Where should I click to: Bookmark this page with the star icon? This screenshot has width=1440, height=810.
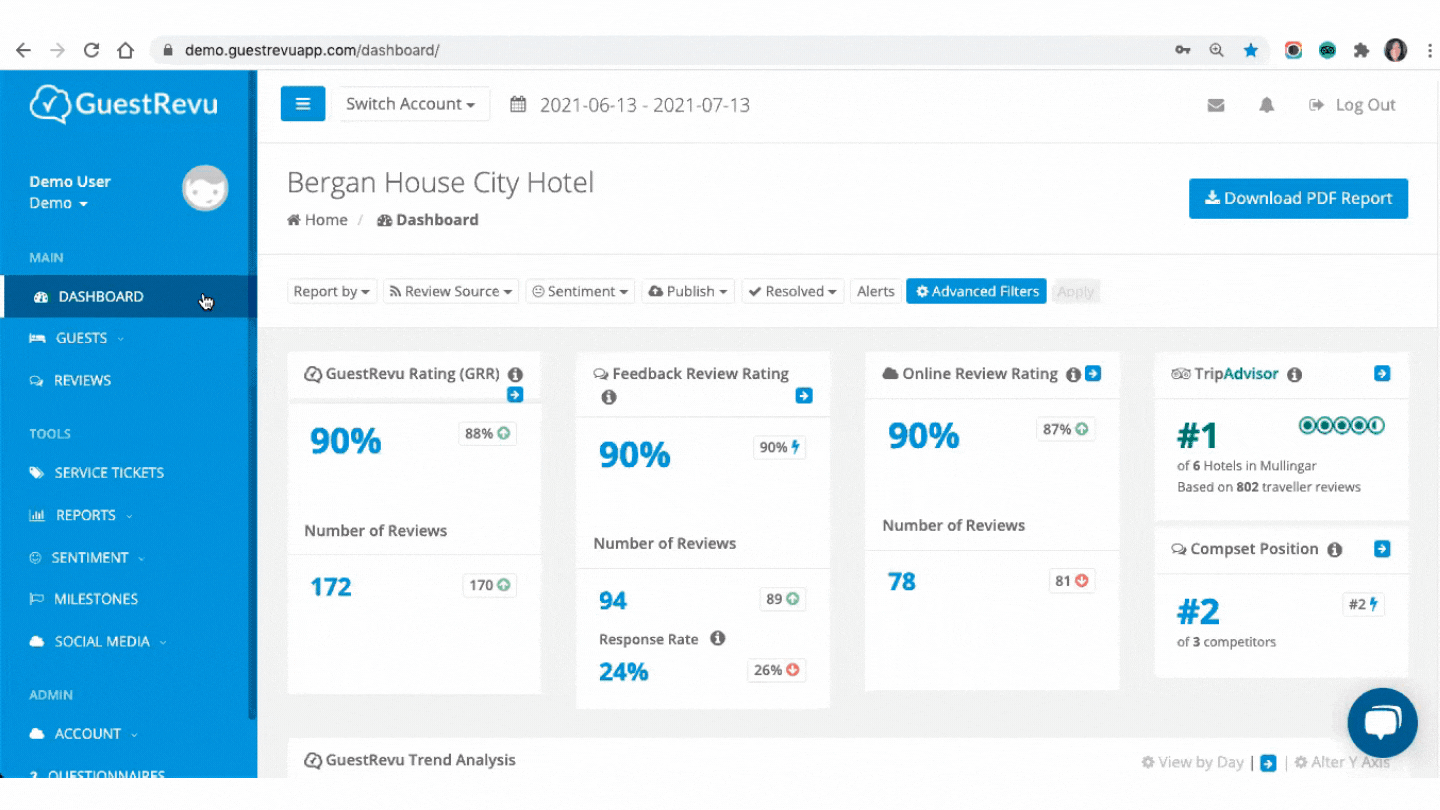1251,50
